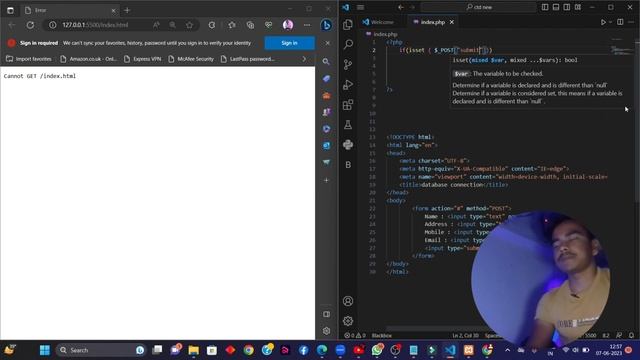640x360 pixels.
Task: View site information for 127.0.0.1
Action: point(53,25)
